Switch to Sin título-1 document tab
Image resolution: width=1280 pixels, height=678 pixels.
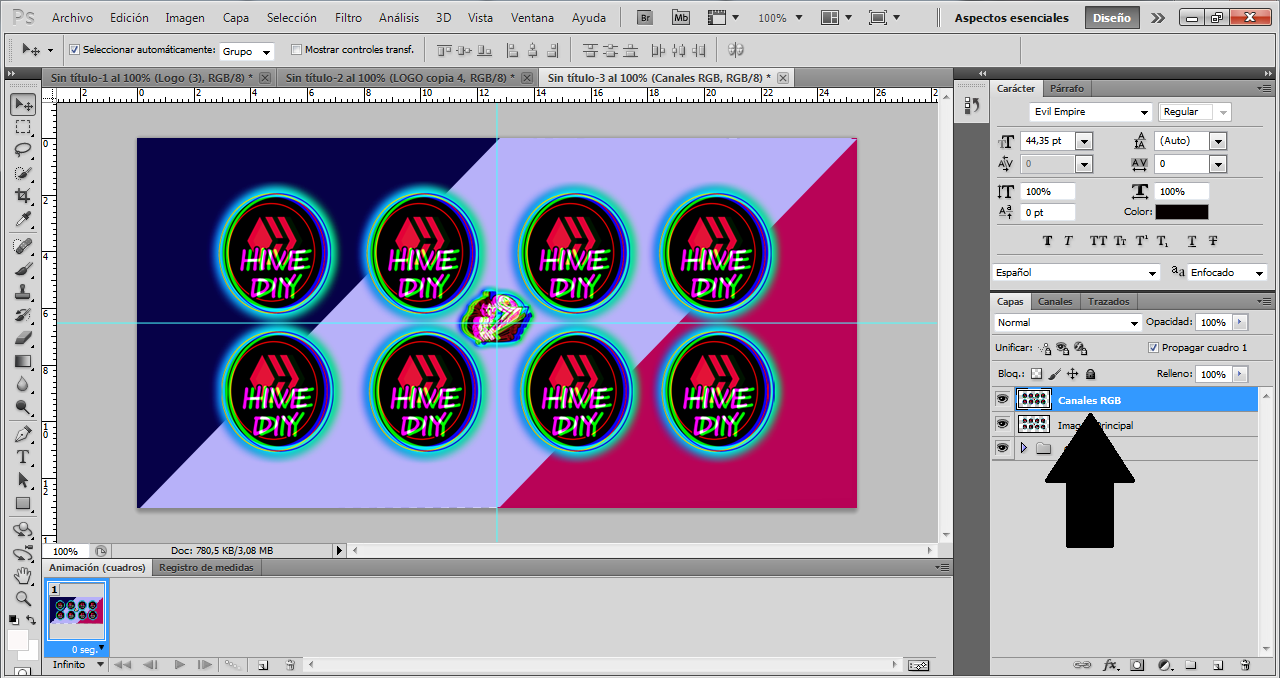(151, 77)
